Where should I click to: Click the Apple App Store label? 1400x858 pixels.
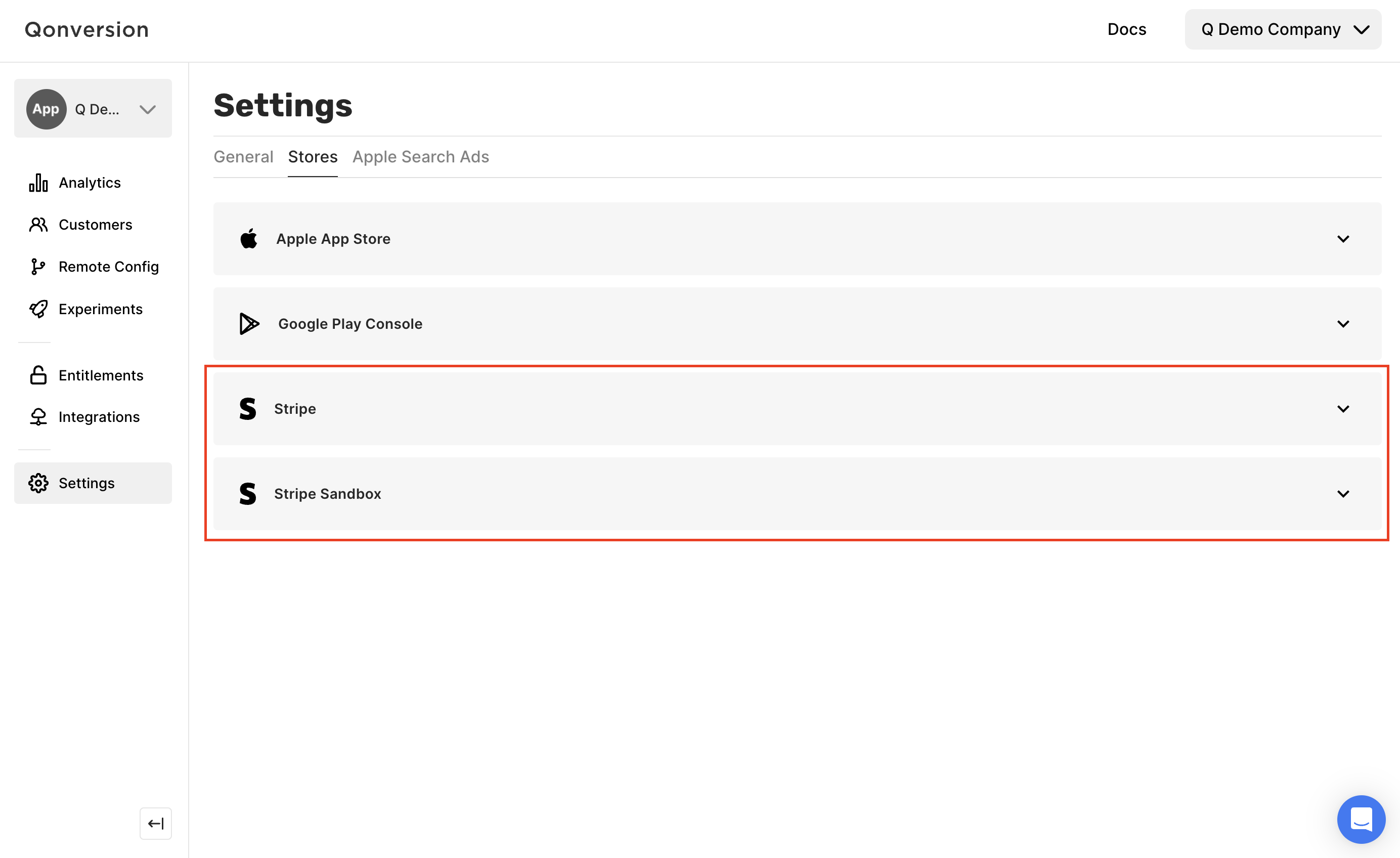333,239
